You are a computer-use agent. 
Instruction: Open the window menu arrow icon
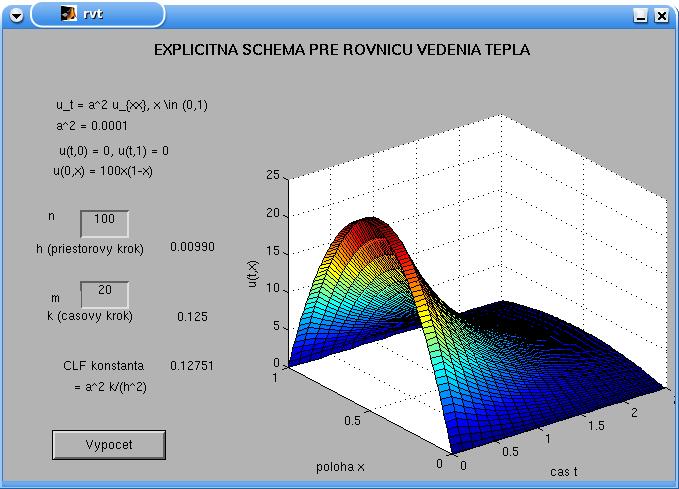(16, 16)
